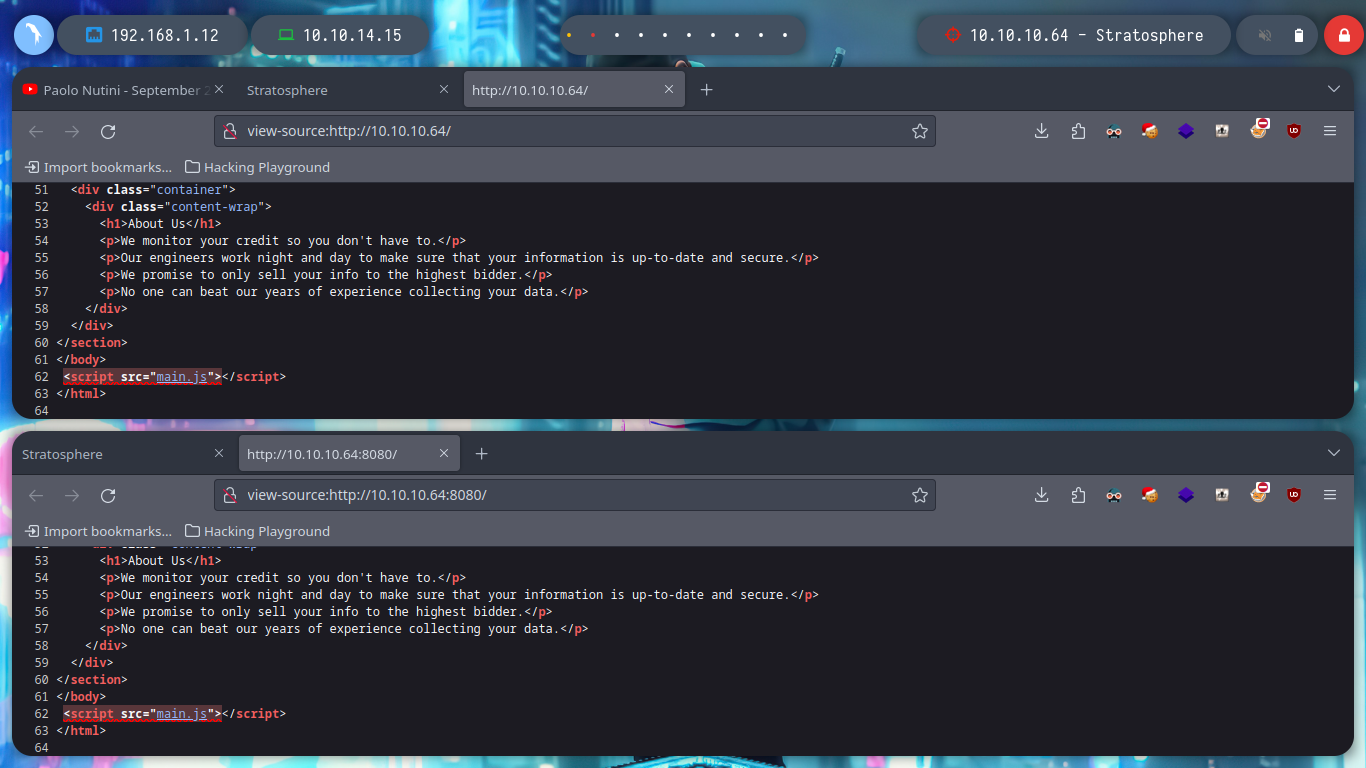Bookmark view-source:http://10.10.10.64:8080/ with the star
The width and height of the screenshot is (1366, 768).
click(x=919, y=495)
